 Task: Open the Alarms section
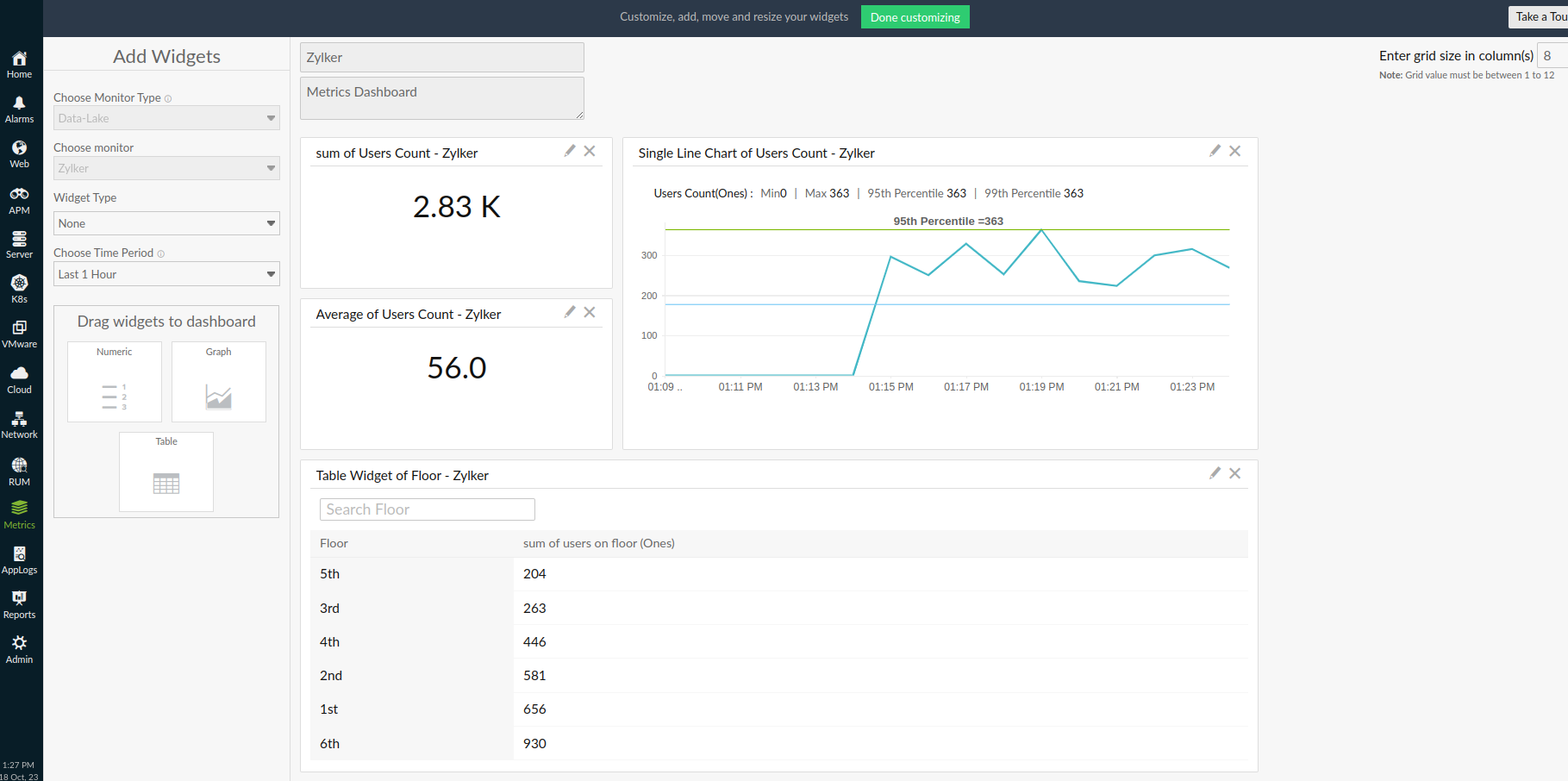tap(19, 108)
